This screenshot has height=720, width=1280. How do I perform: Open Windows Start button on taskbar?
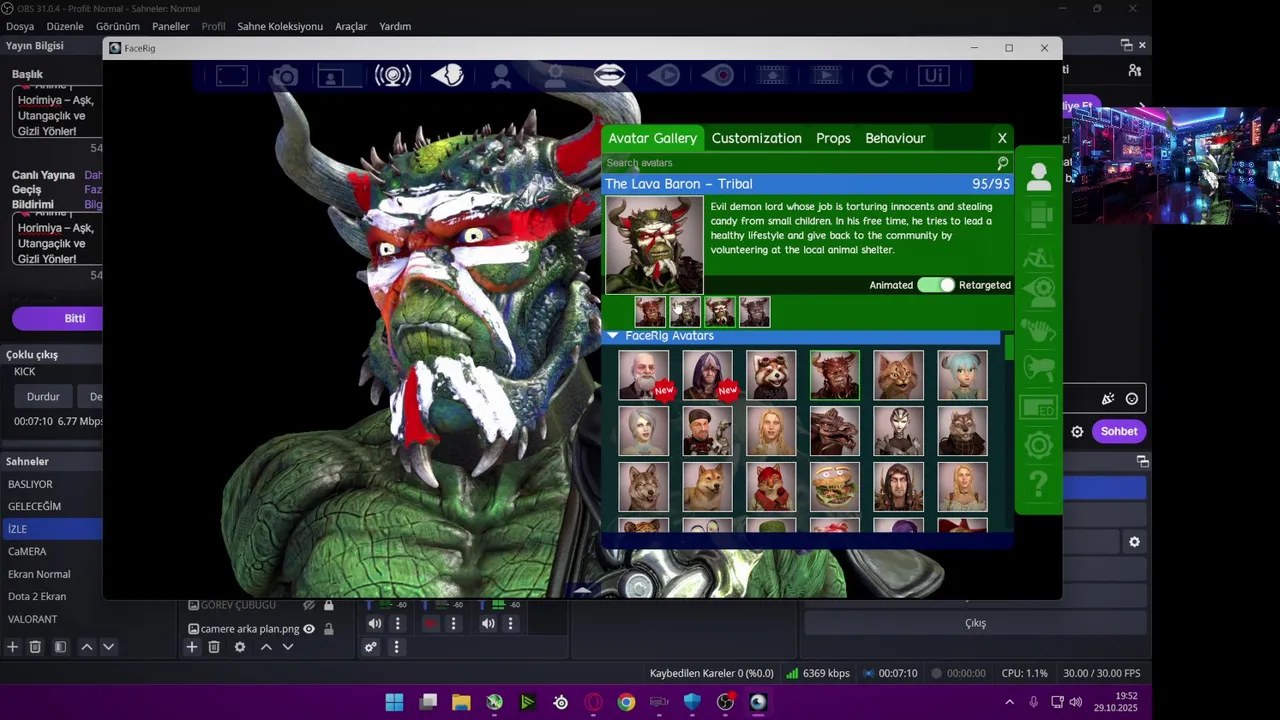point(394,702)
